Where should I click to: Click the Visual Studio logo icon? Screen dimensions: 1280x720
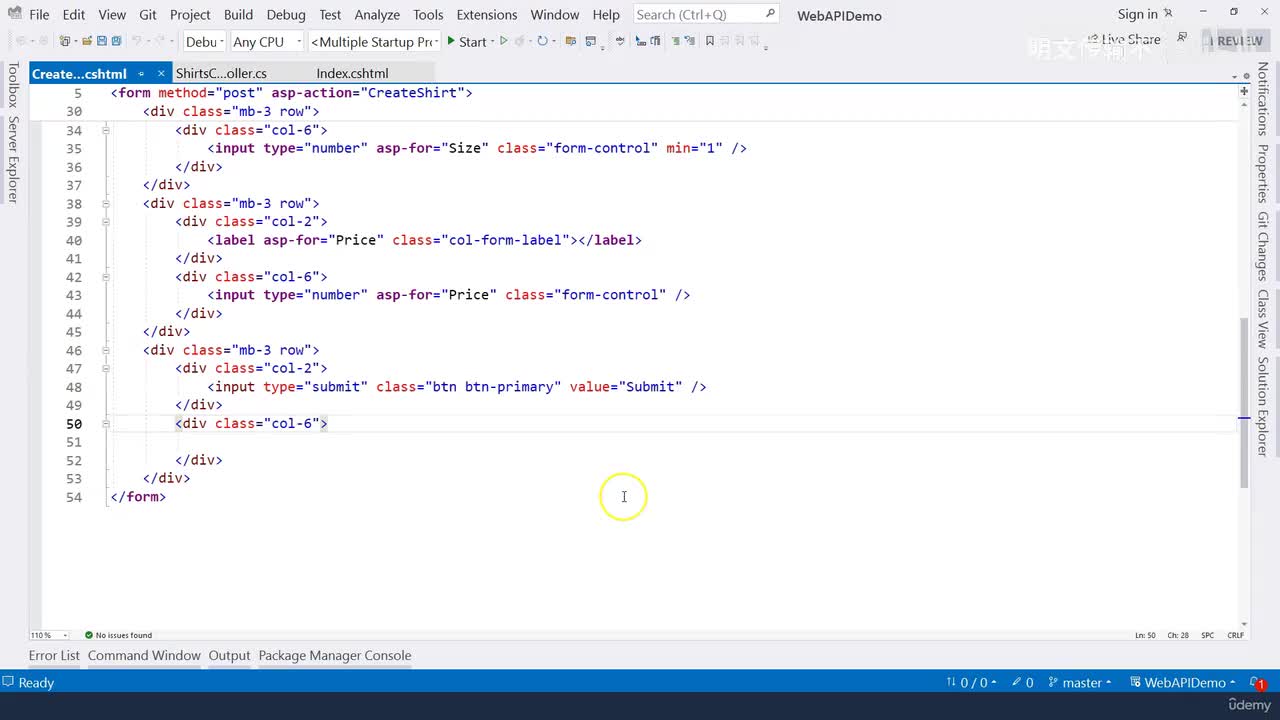tap(14, 14)
